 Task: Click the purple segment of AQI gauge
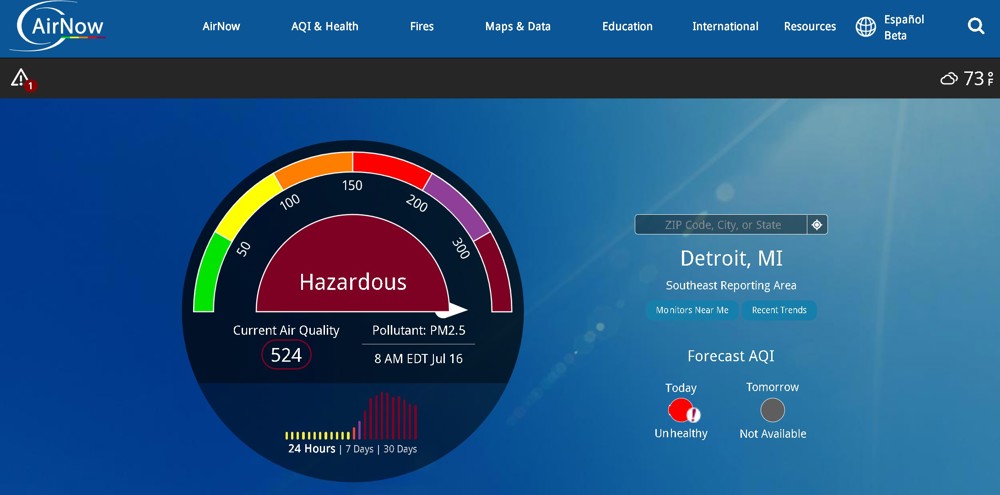pyautogui.click(x=457, y=205)
